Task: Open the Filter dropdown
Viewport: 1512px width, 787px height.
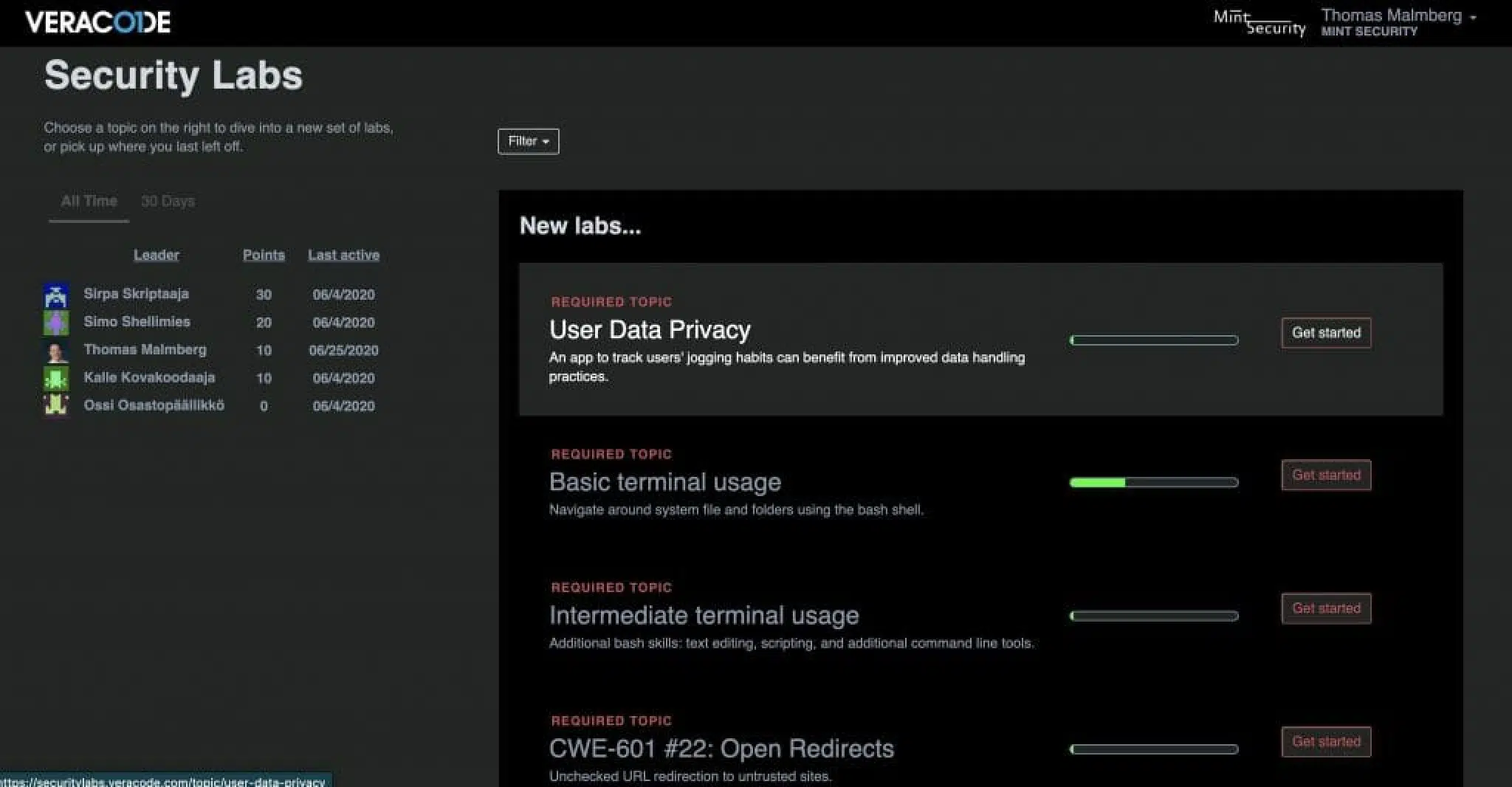Action: [x=528, y=141]
